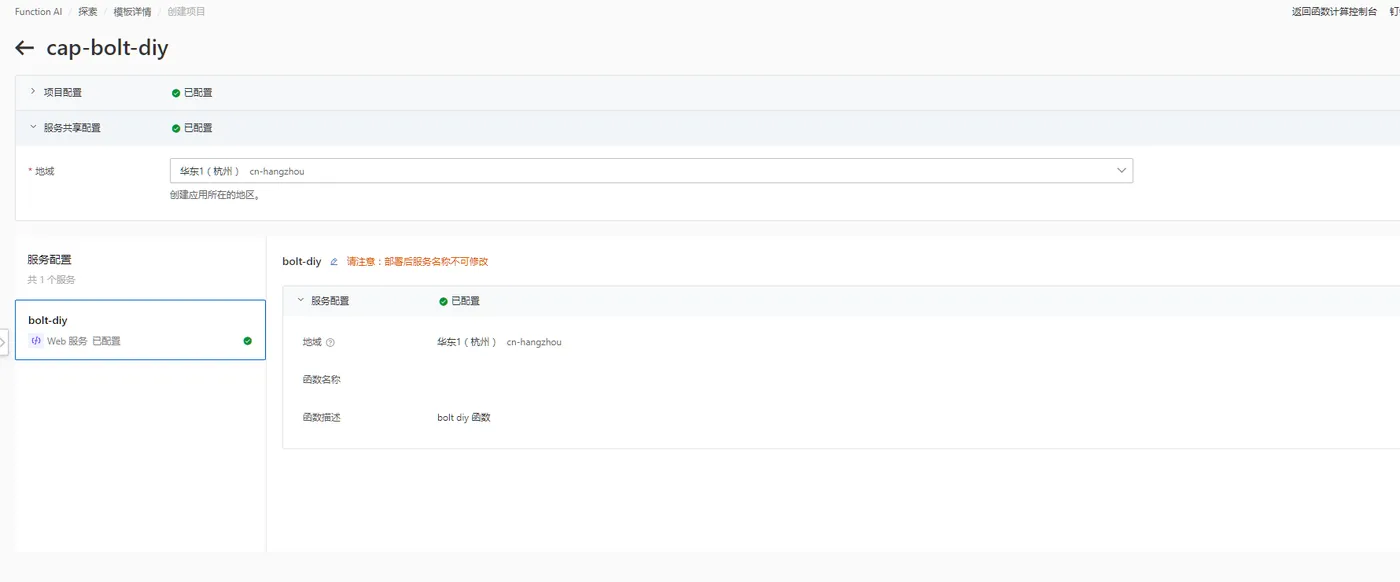Expand the 项目配置 section
Image resolution: width=1400 pixels, height=582 pixels.
33,92
